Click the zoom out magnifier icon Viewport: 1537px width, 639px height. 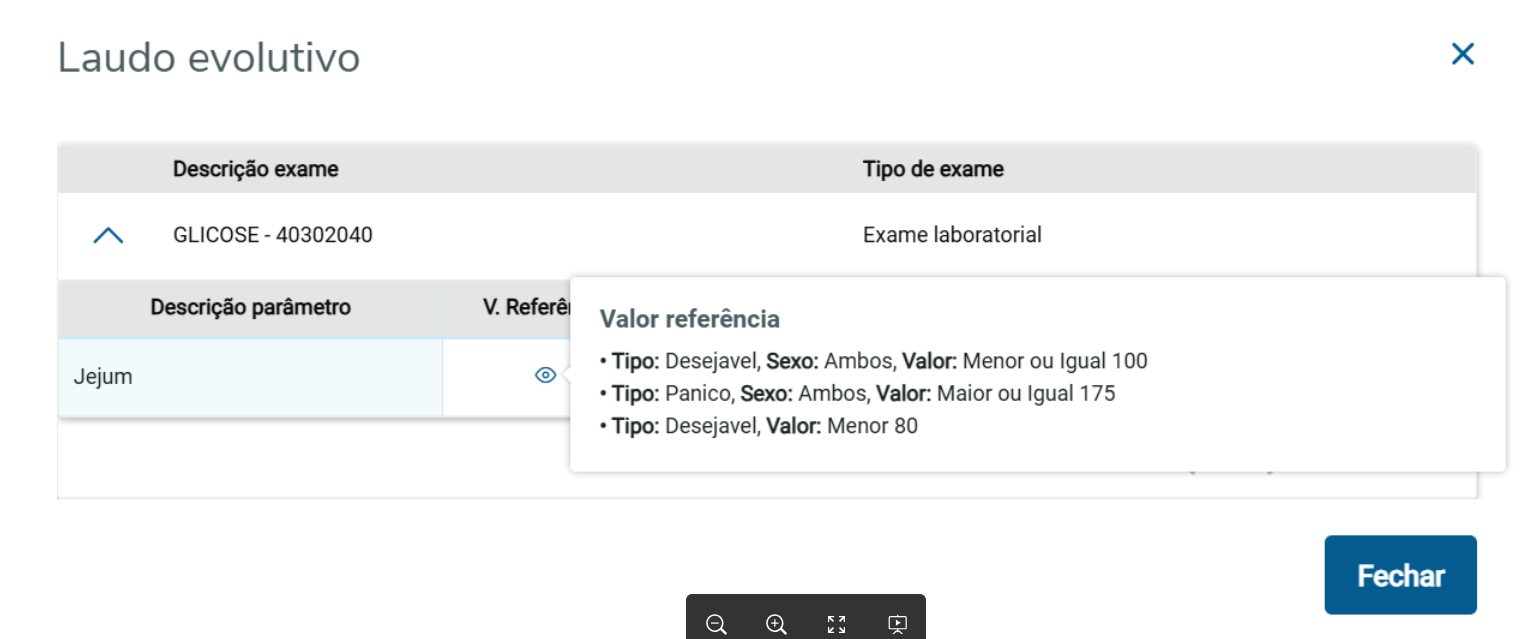(x=716, y=625)
